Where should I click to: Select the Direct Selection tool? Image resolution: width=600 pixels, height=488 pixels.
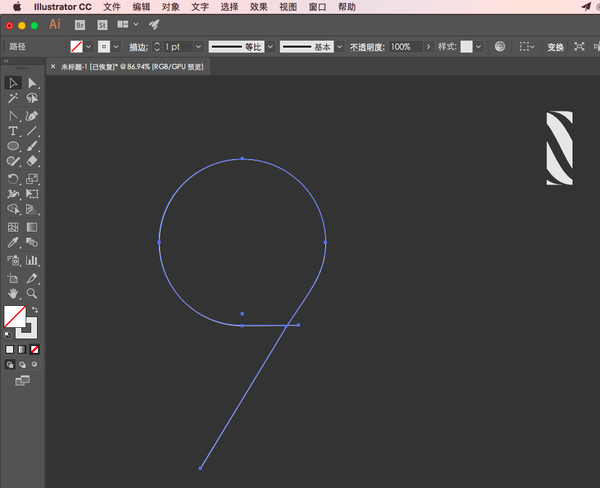click(32, 83)
